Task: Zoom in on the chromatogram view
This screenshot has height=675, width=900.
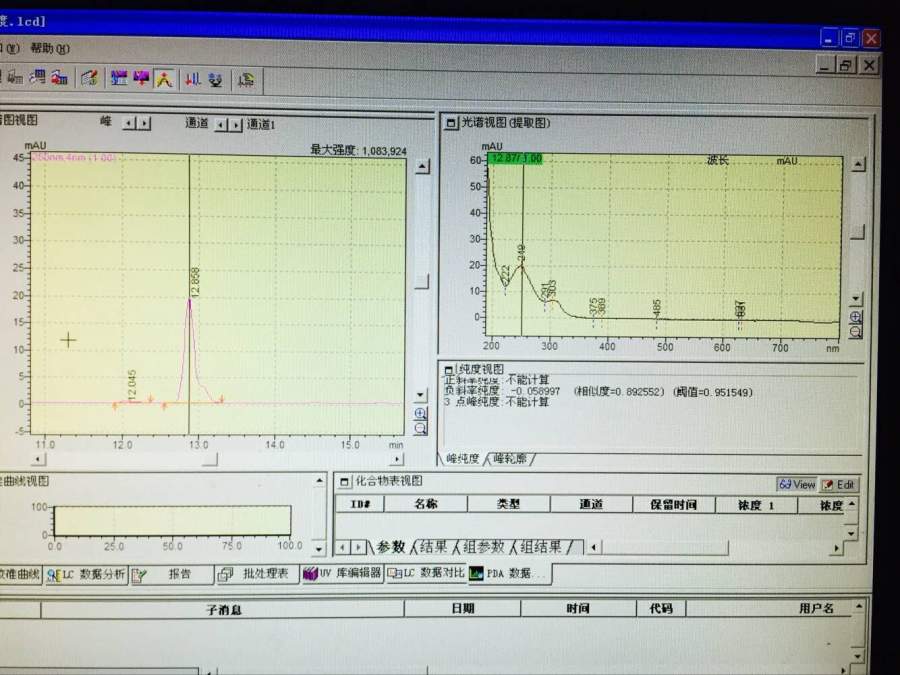Action: point(421,413)
